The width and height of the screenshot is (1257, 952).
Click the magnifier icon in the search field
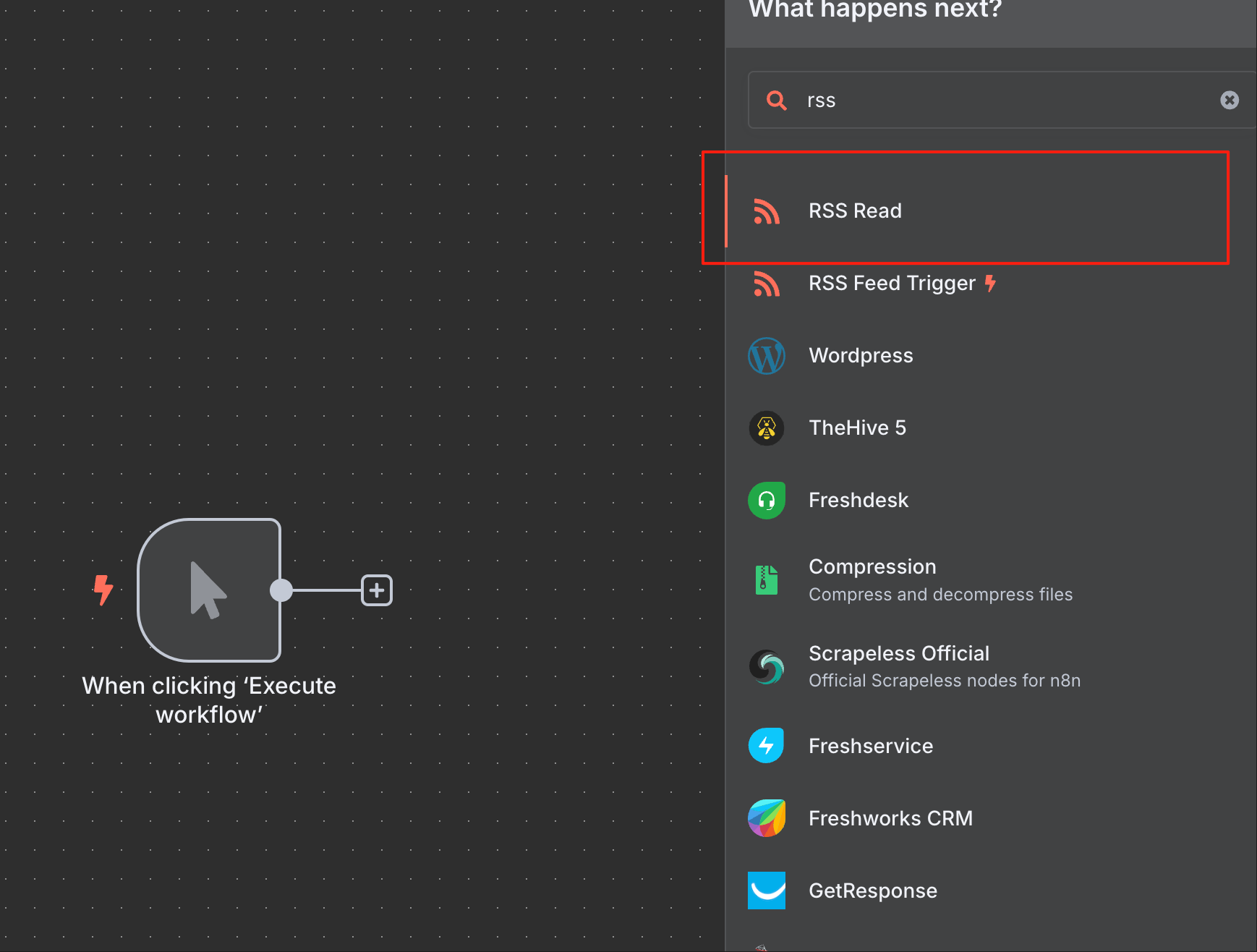point(777,100)
